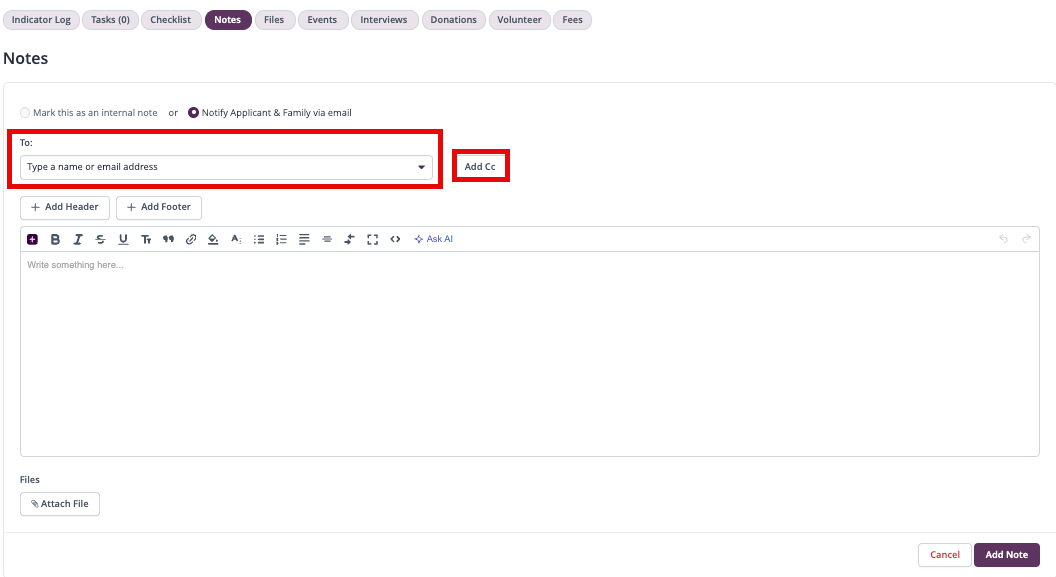
Task: Open the Tasks (0) tab
Action: click(x=110, y=20)
